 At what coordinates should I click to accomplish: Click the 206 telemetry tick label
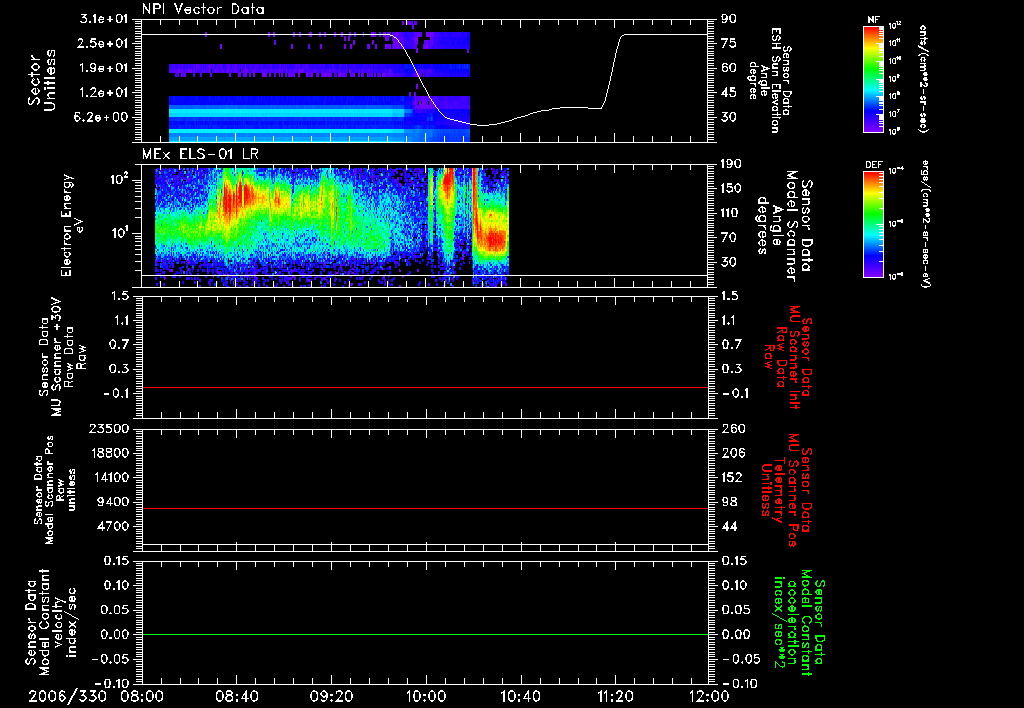732,453
